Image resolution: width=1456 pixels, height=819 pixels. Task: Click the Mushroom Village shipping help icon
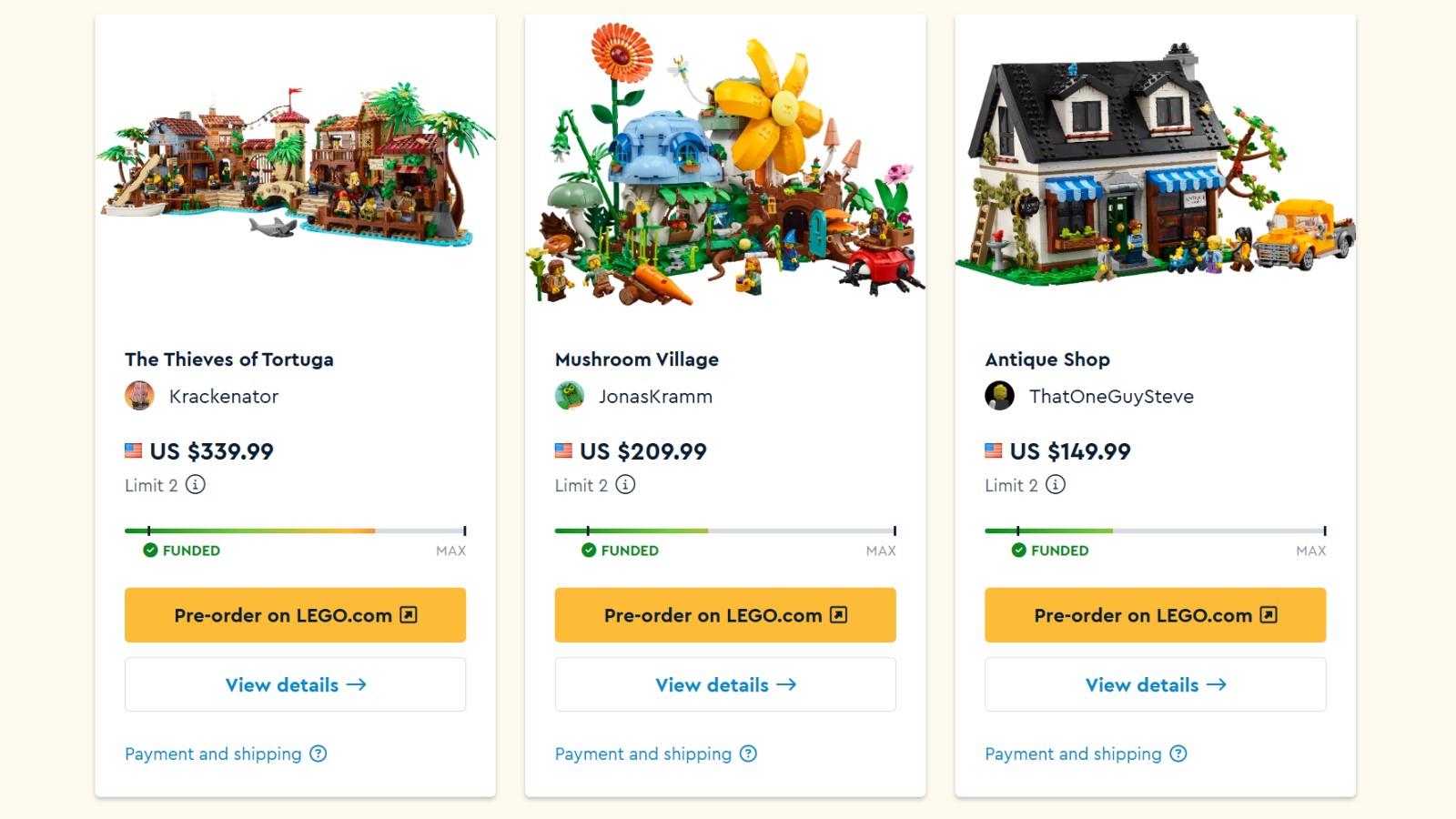click(x=748, y=753)
